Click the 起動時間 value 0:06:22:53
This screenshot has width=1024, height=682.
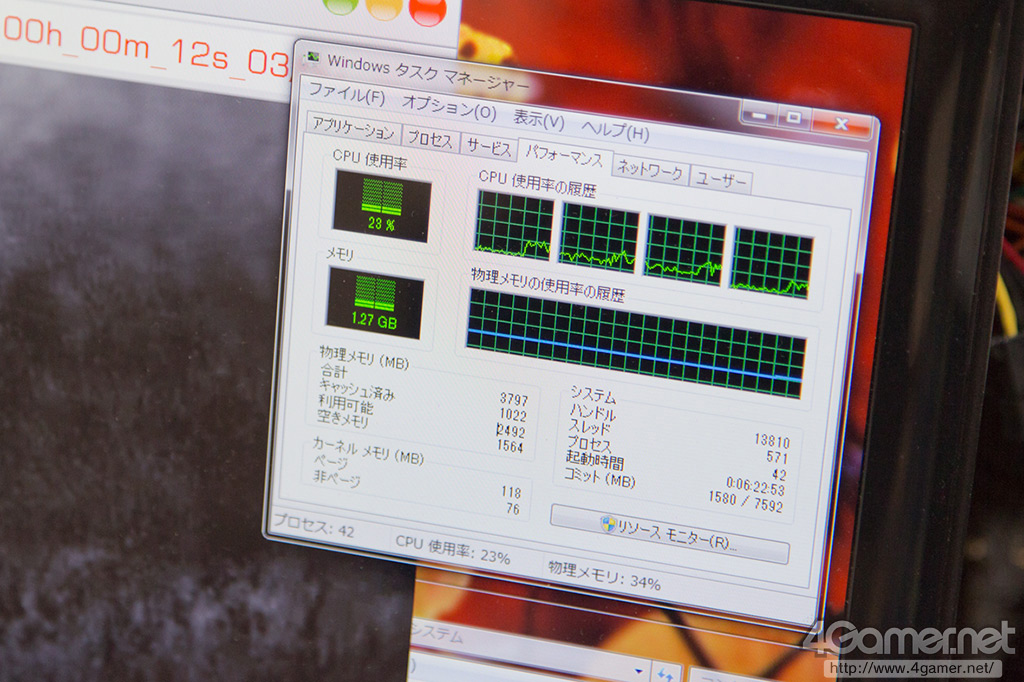tap(756, 486)
